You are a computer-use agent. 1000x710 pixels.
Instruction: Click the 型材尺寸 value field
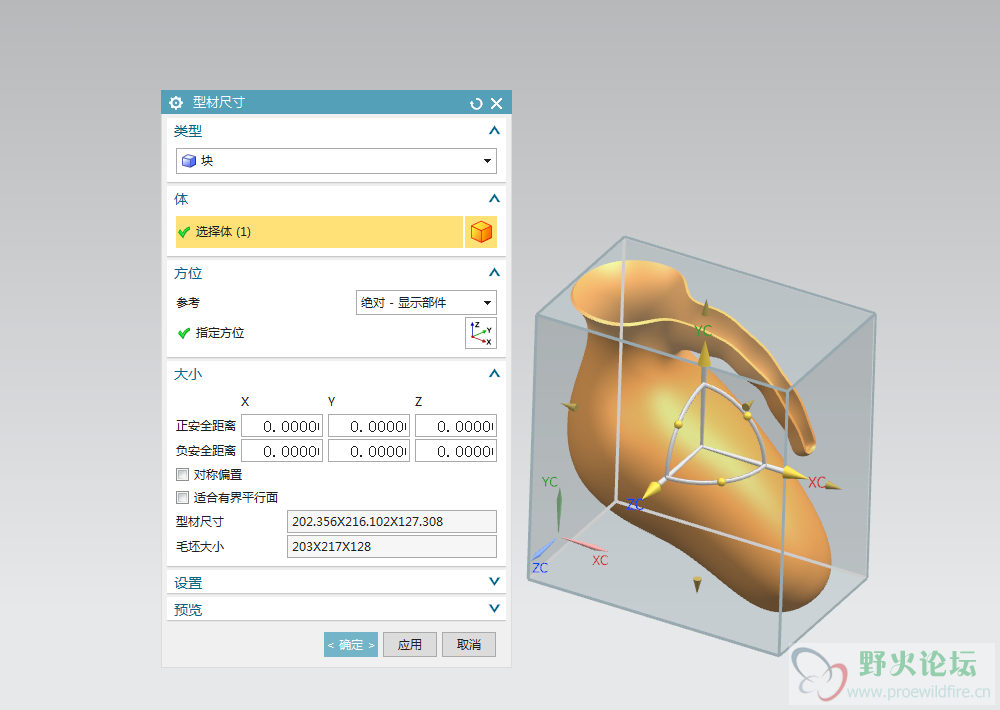(392, 522)
